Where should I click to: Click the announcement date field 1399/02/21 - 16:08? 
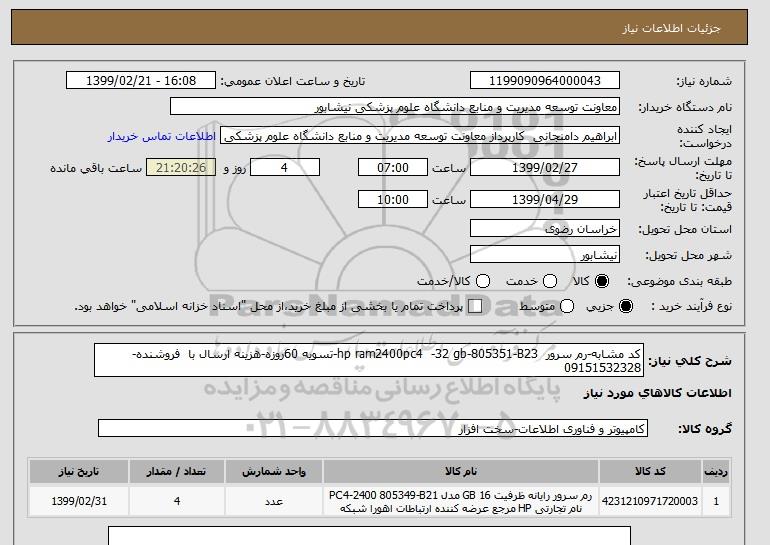(x=141, y=81)
